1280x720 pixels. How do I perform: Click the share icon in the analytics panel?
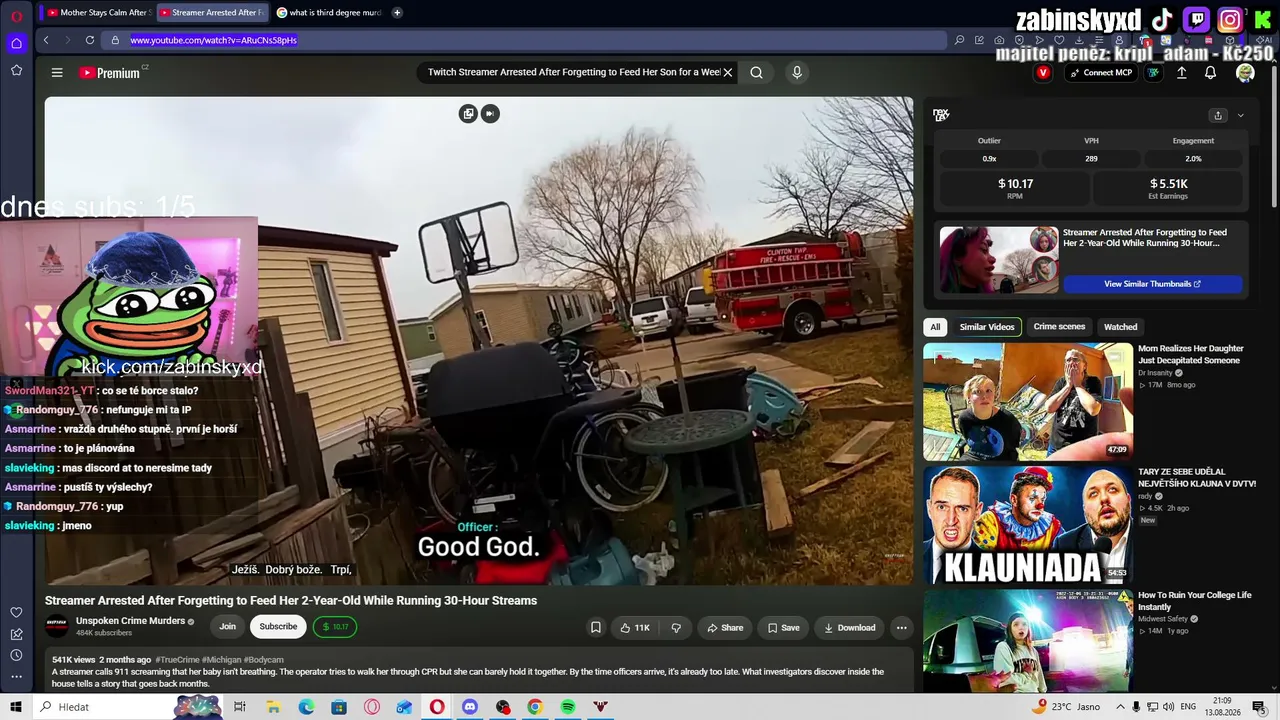click(1218, 115)
